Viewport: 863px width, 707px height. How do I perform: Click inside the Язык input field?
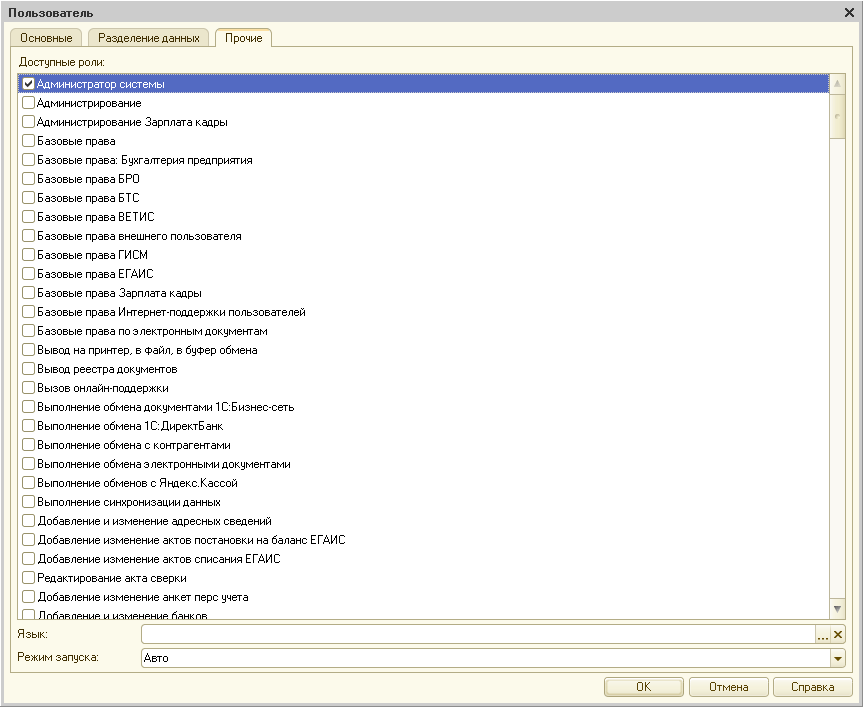tap(478, 634)
